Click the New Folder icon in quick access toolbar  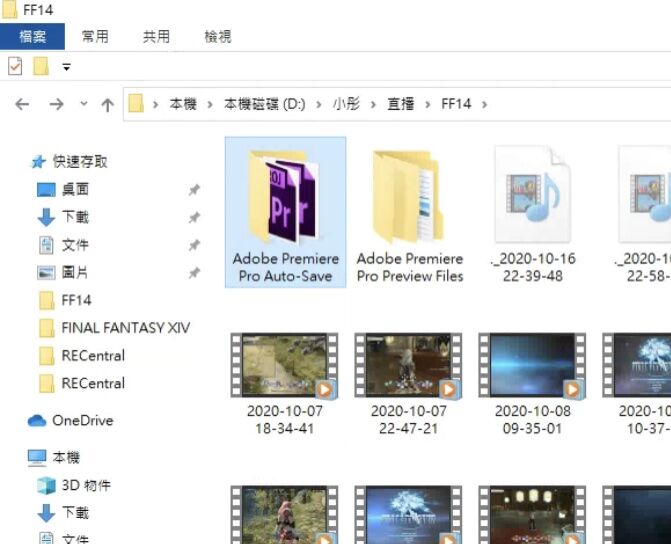point(41,66)
